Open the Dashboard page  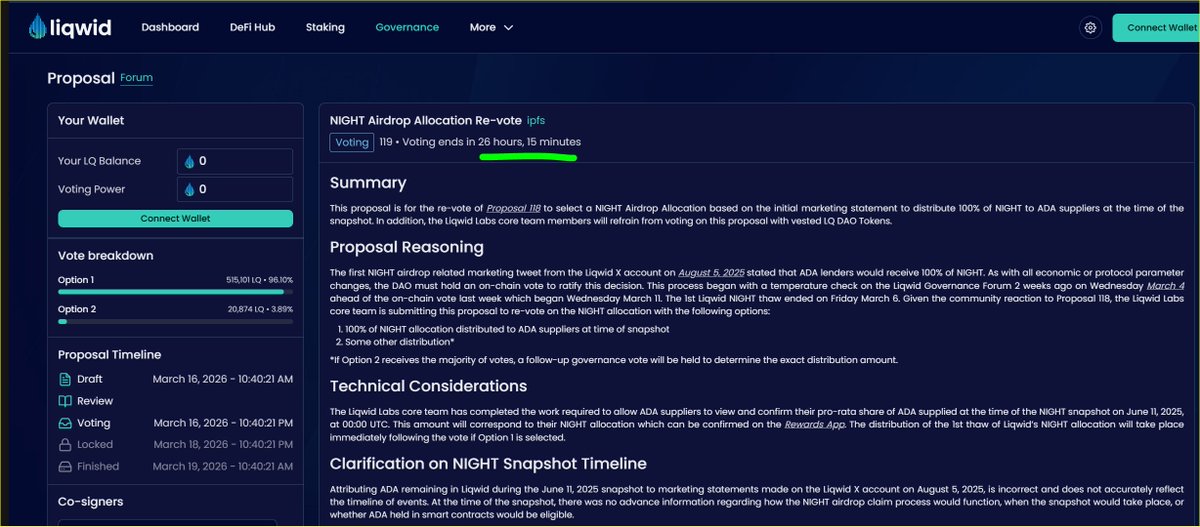170,27
